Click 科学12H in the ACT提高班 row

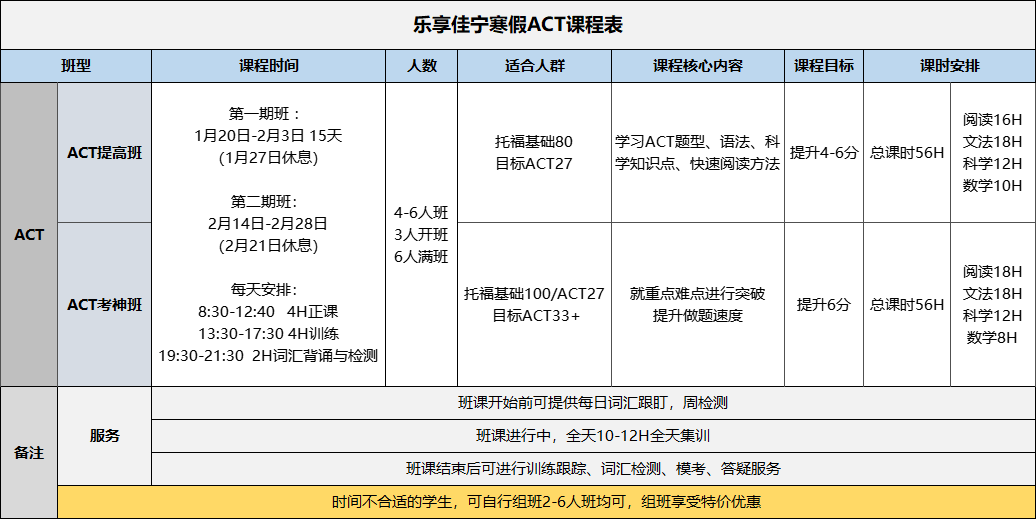tap(992, 164)
